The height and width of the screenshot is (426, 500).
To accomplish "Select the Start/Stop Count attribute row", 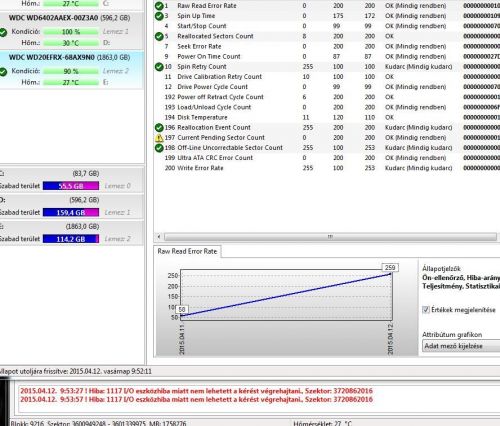I will point(327,26).
